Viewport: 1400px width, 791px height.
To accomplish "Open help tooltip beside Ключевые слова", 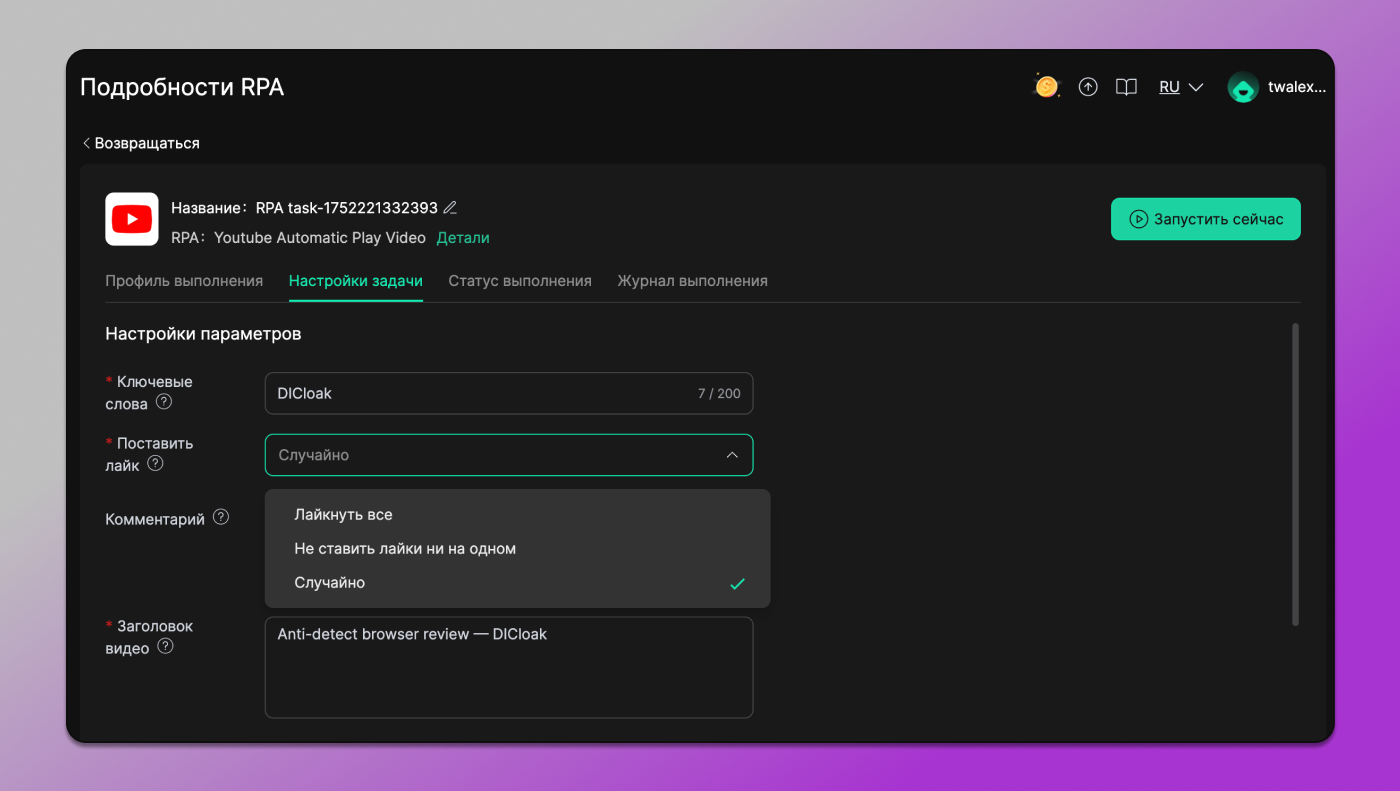I will [166, 404].
